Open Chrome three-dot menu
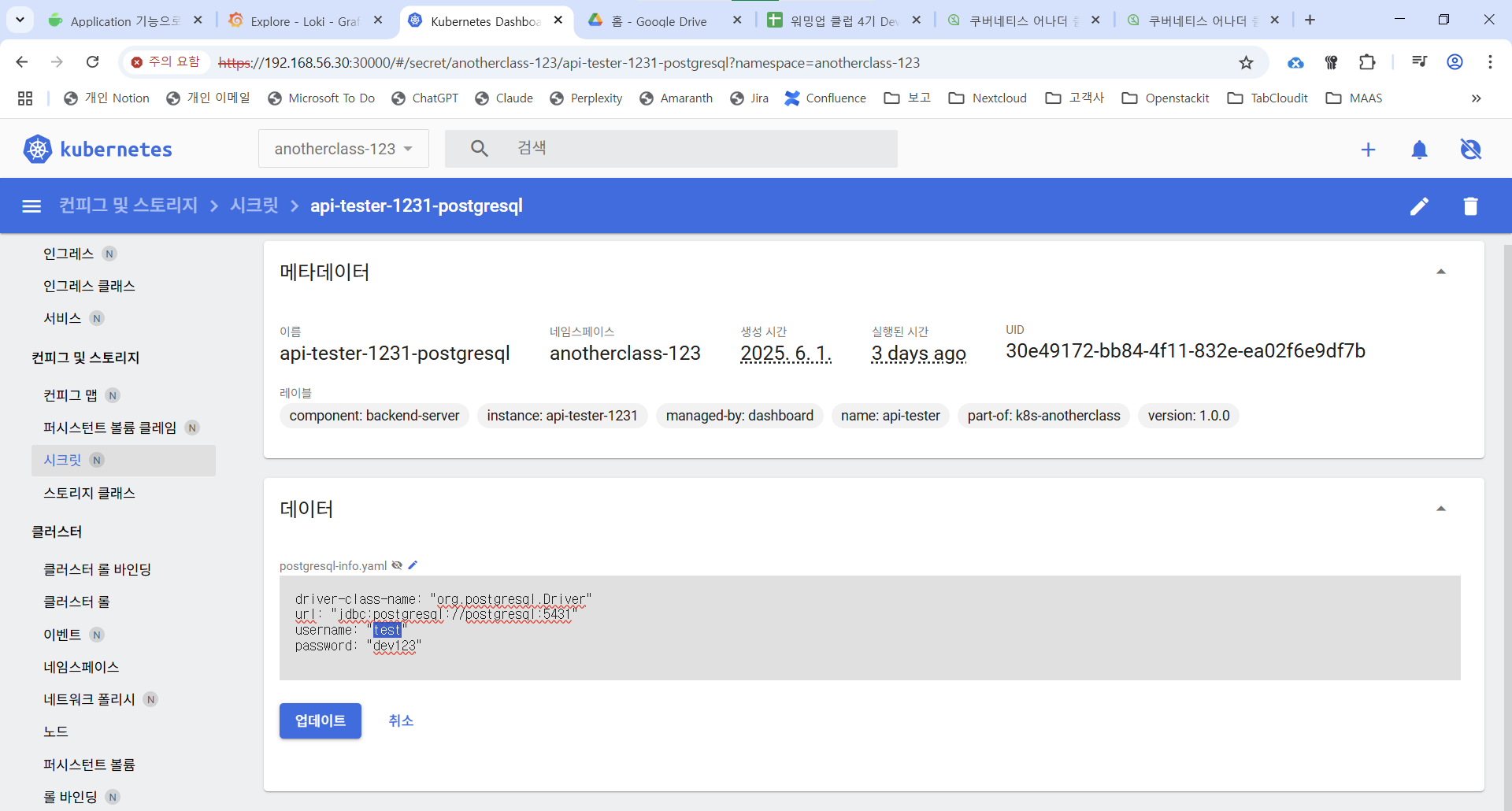The image size is (1512, 811). pos(1490,62)
